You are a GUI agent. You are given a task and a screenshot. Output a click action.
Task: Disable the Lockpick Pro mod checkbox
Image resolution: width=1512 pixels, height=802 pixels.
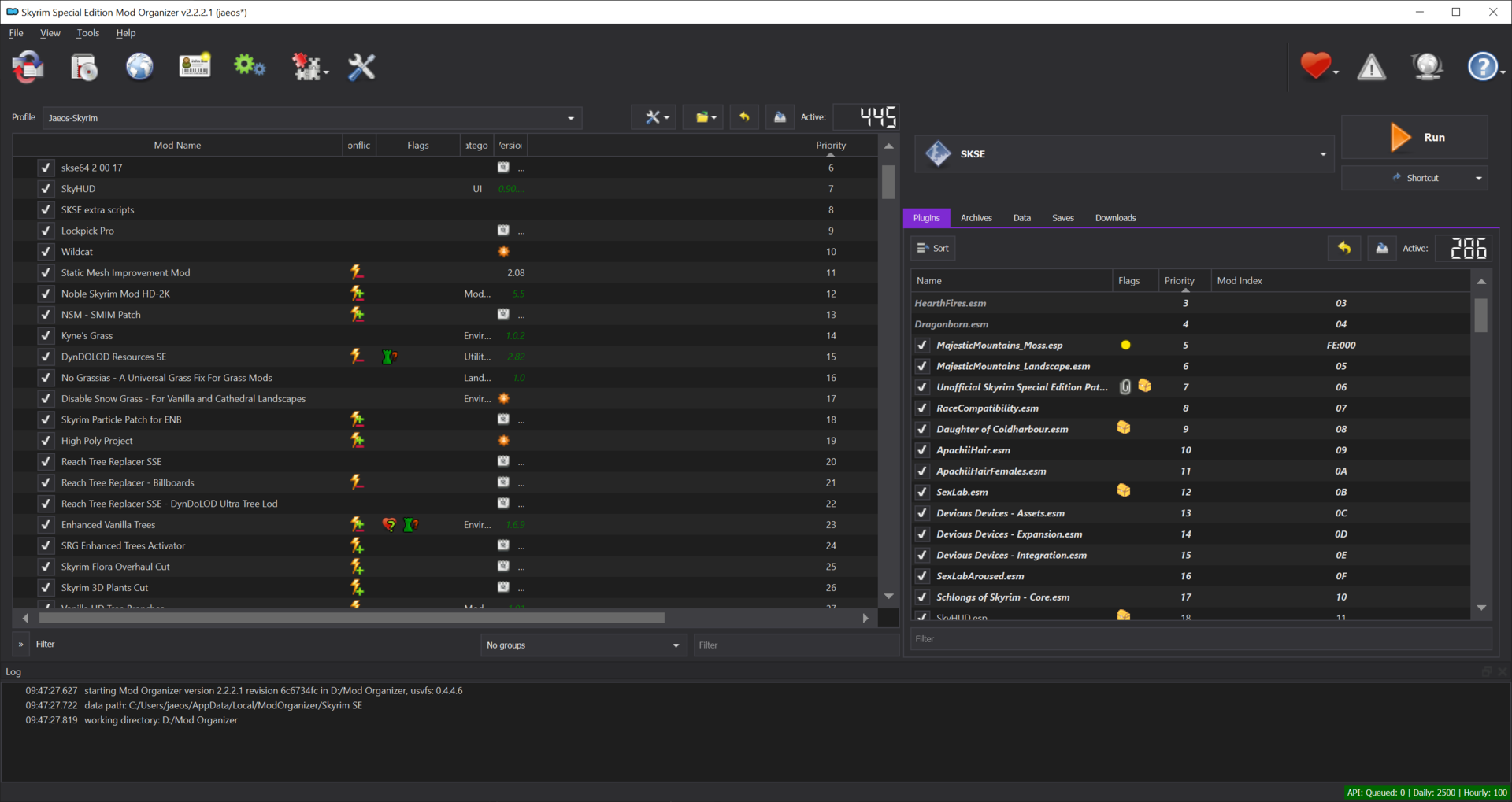46,231
